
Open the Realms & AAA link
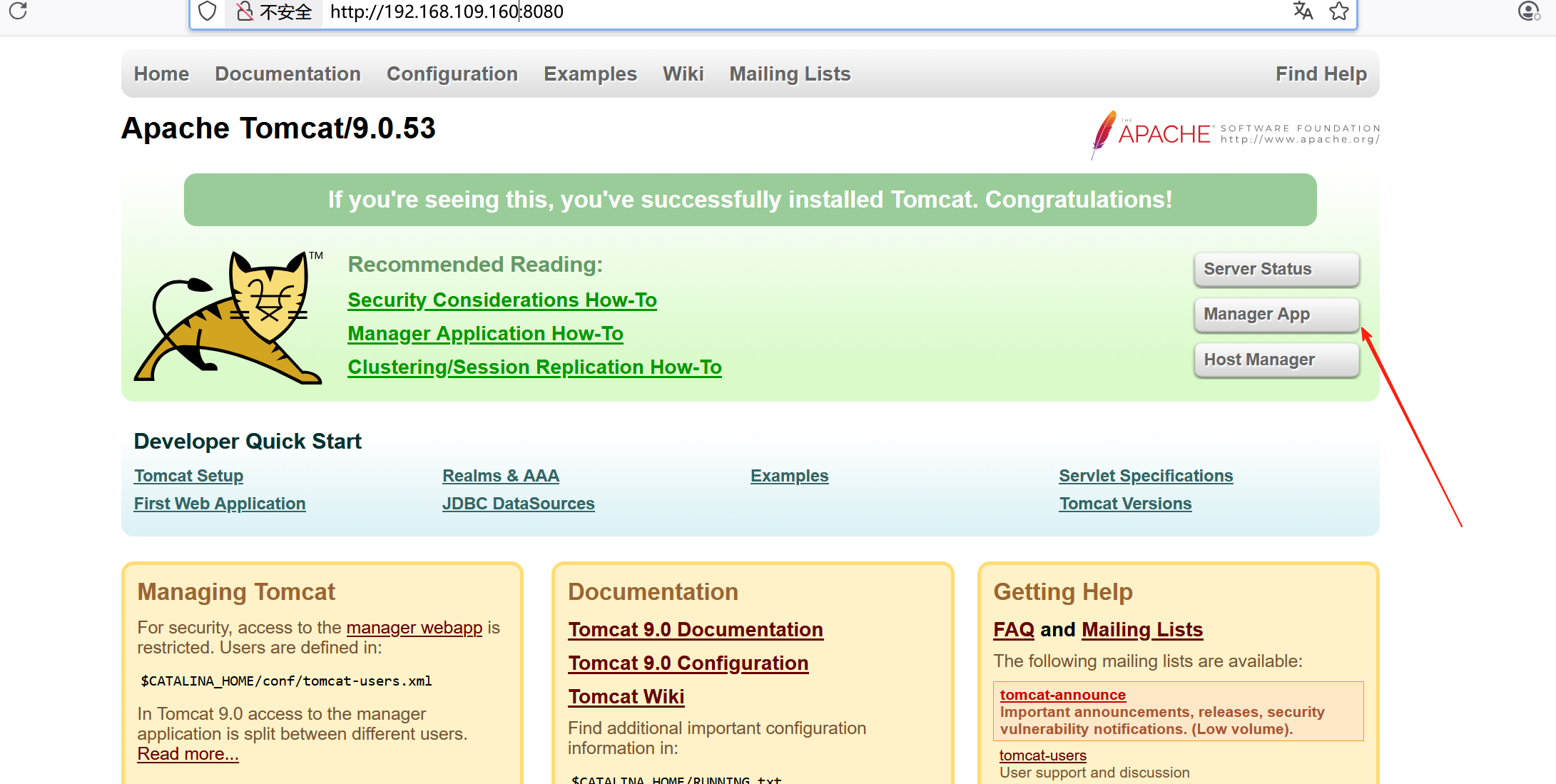501,476
